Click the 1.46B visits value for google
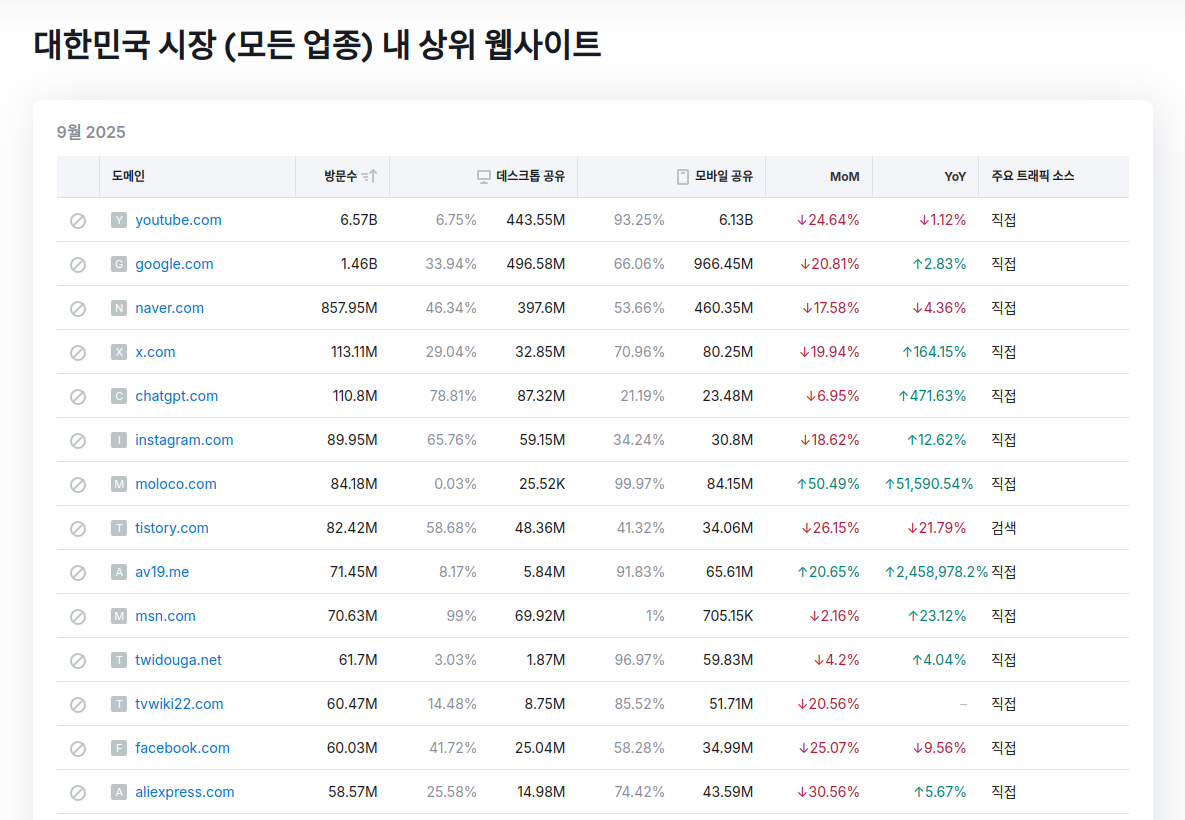 359,264
